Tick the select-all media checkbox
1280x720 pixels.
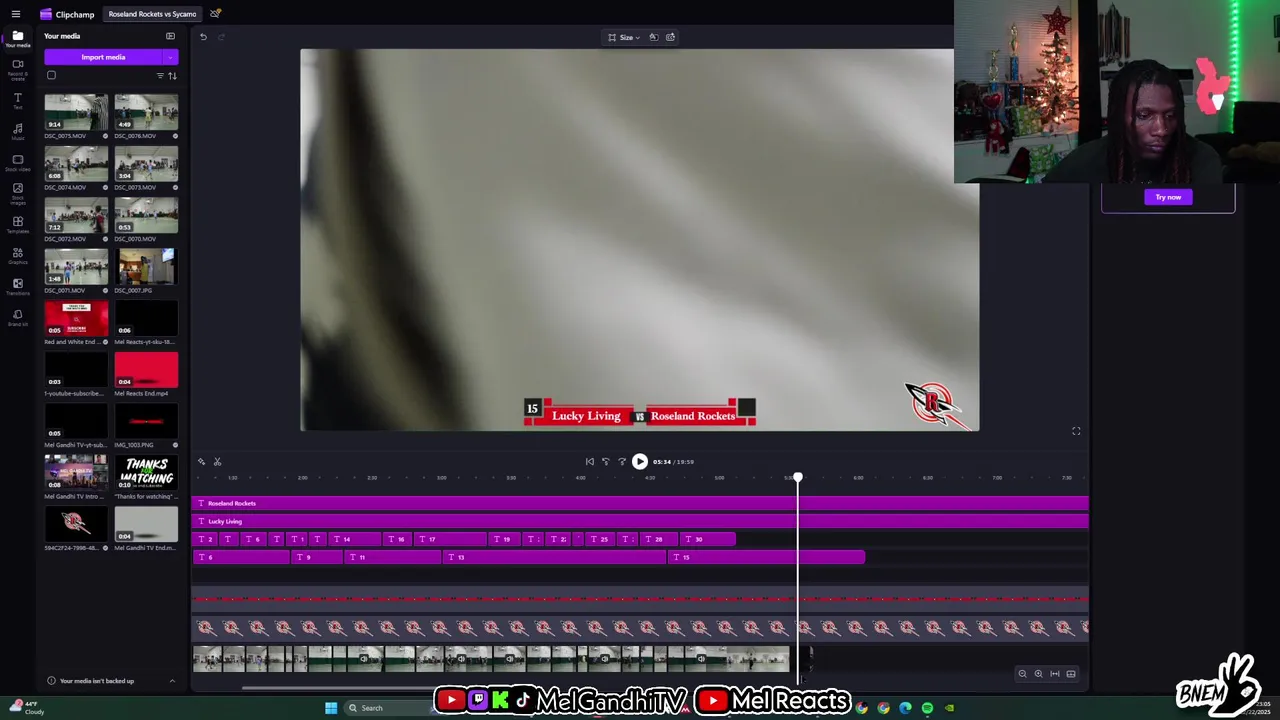pyautogui.click(x=52, y=75)
